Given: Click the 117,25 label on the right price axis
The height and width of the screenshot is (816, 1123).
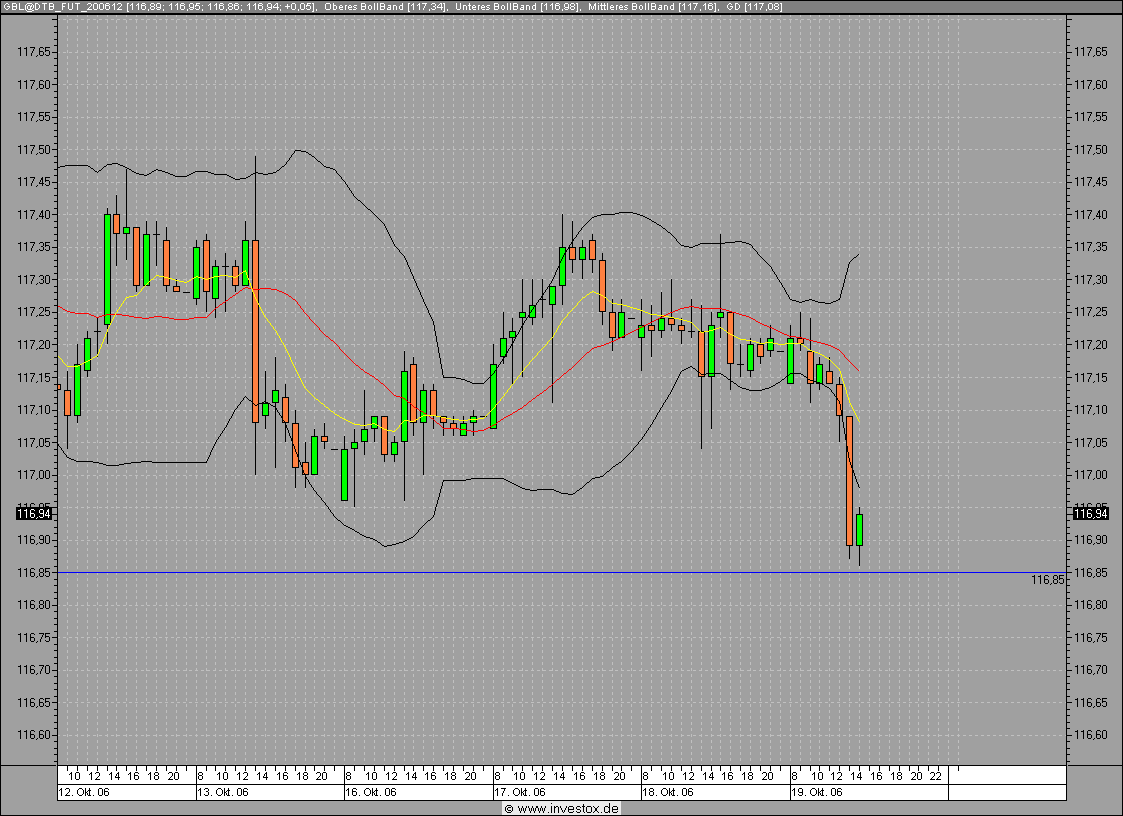Looking at the screenshot, I should point(1091,312).
